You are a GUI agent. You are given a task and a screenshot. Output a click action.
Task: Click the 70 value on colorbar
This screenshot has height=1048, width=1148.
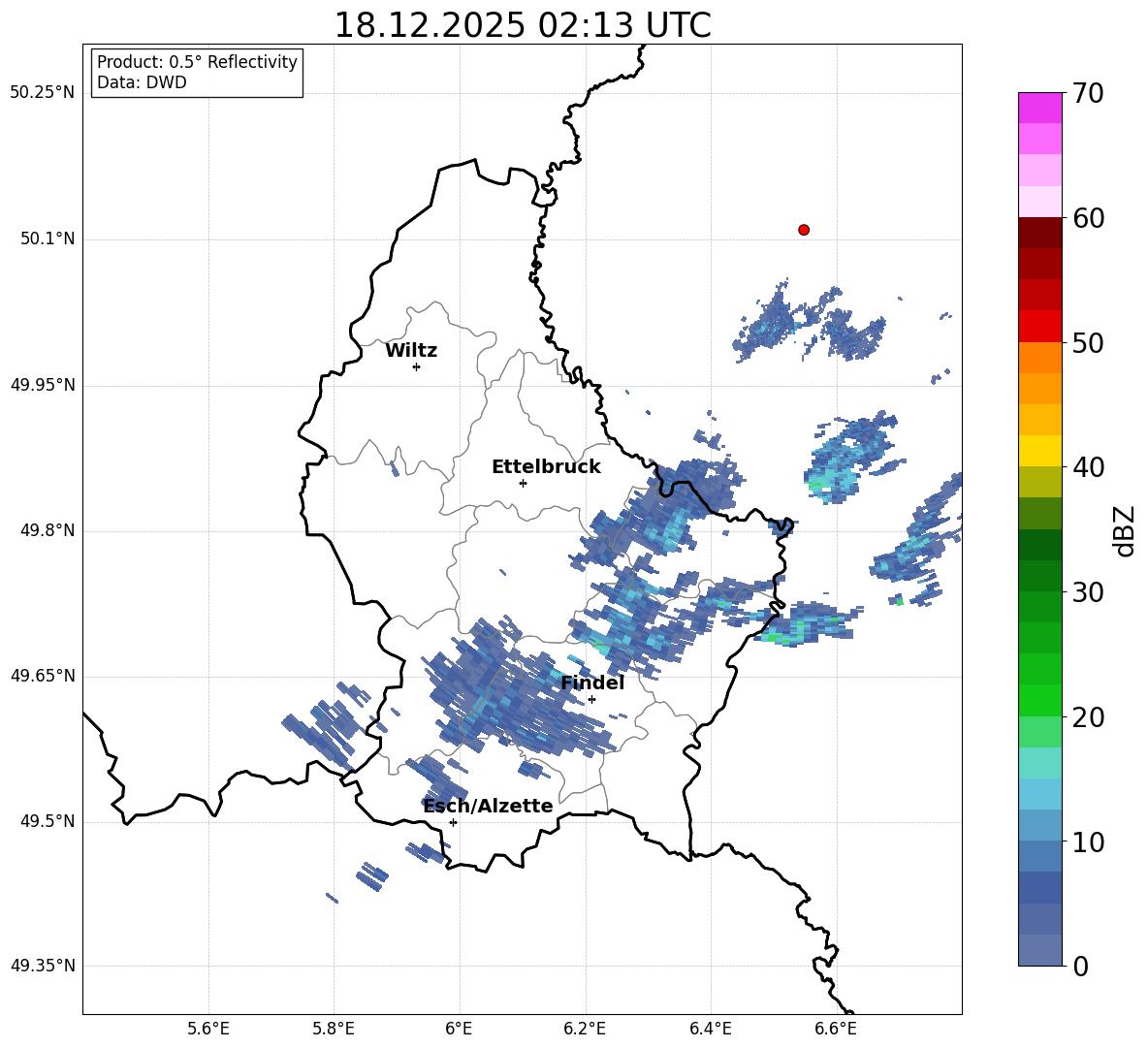coord(1088,94)
